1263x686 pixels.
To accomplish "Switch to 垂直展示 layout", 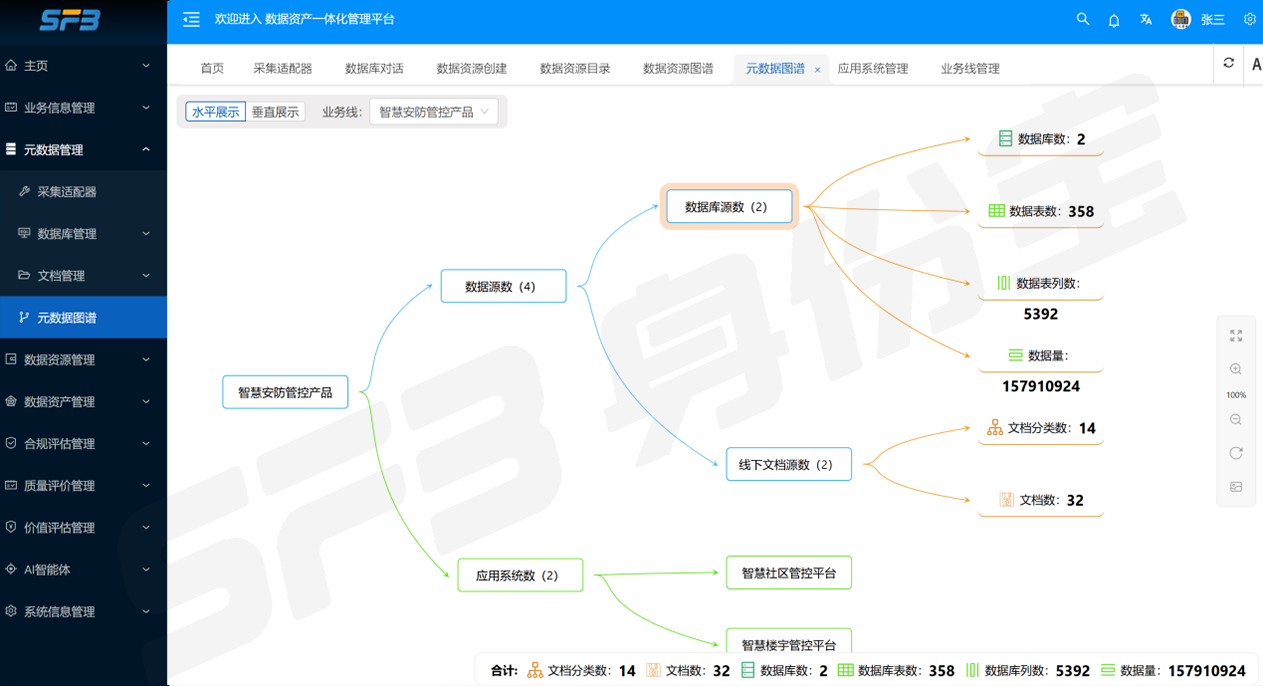I will [x=276, y=112].
